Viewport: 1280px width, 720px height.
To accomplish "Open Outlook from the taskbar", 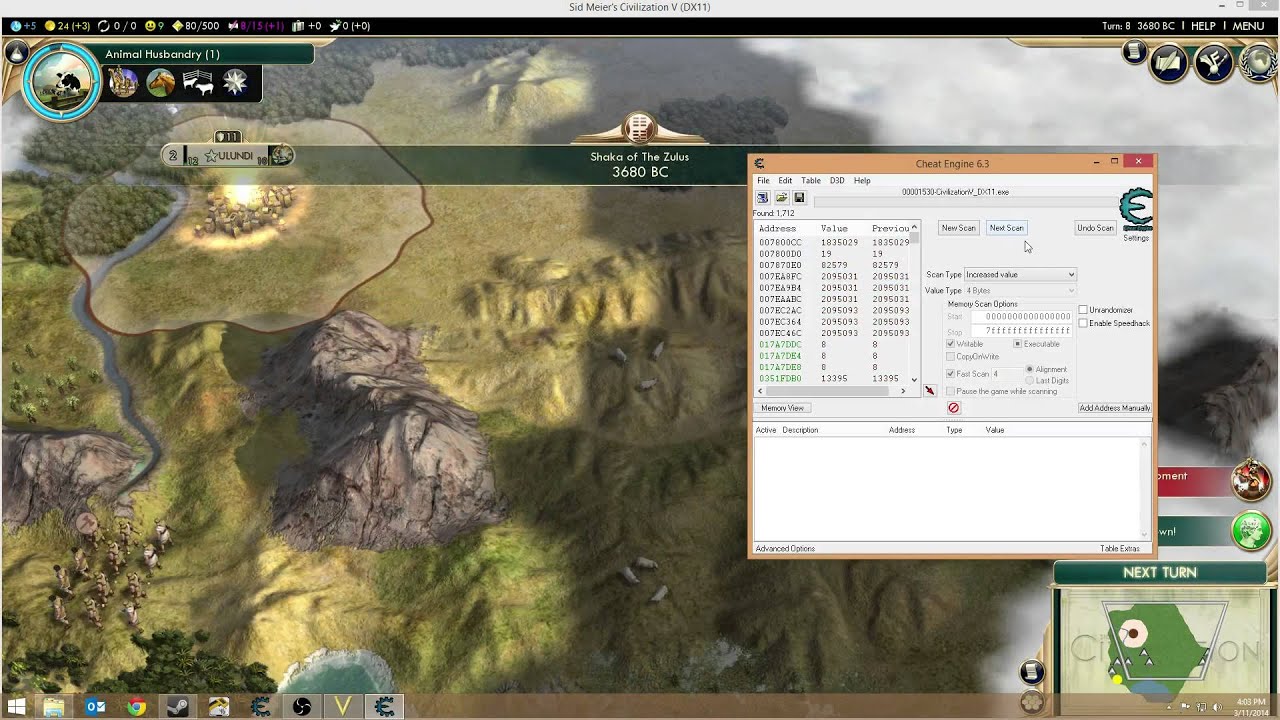I will (x=95, y=707).
